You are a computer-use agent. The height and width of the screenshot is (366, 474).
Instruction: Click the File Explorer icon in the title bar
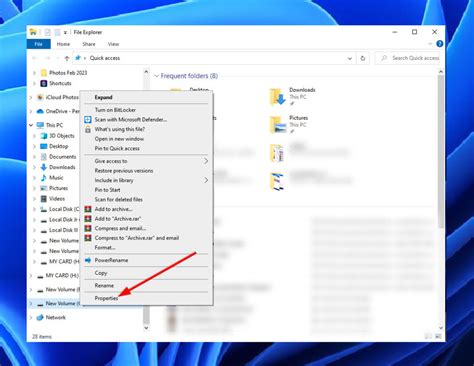pos(33,32)
